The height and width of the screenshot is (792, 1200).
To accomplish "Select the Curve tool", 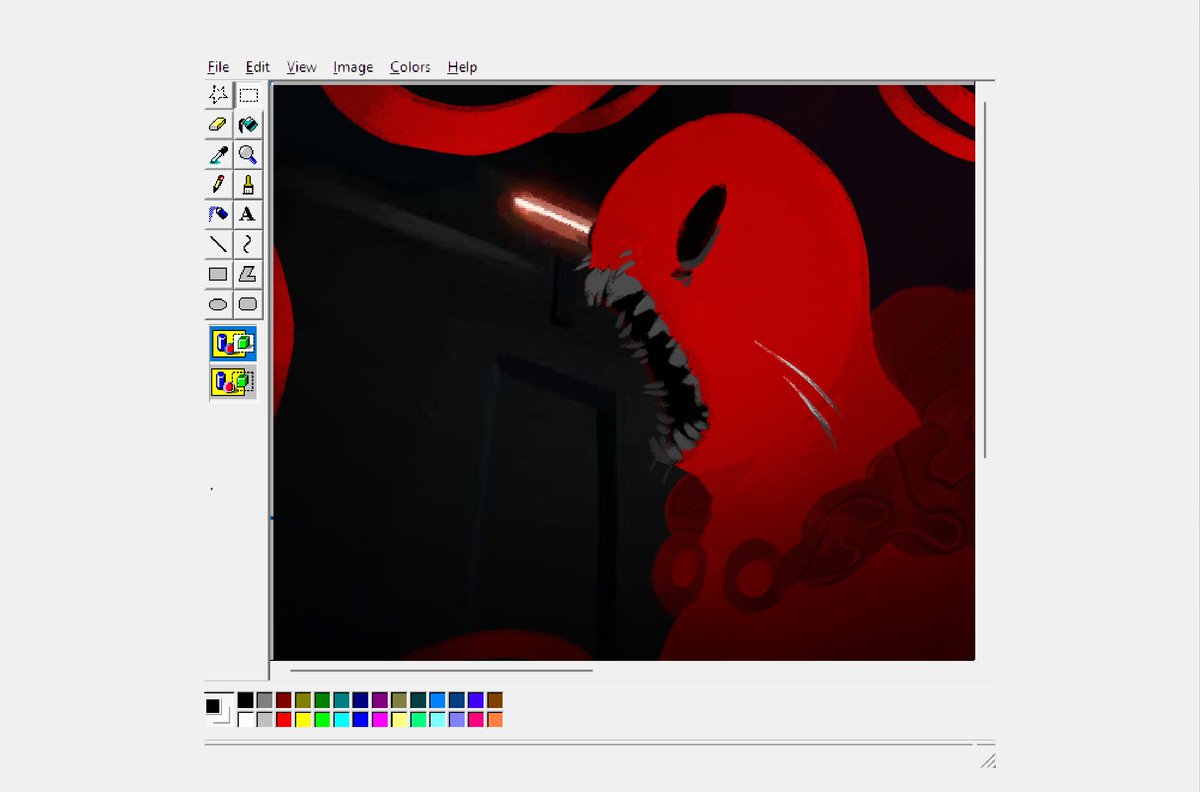I will 248,244.
